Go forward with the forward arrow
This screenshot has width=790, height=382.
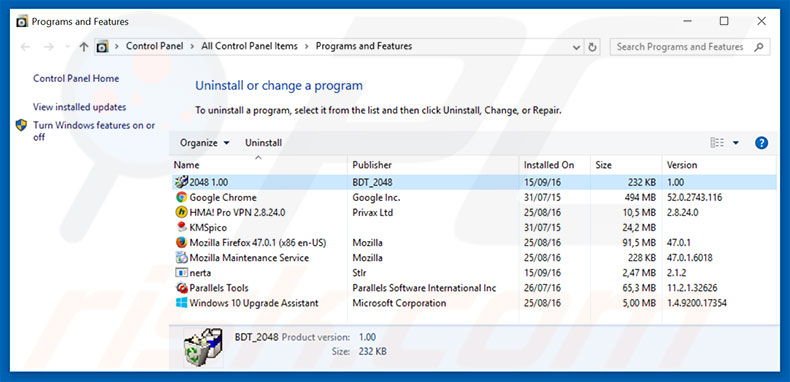click(x=48, y=47)
